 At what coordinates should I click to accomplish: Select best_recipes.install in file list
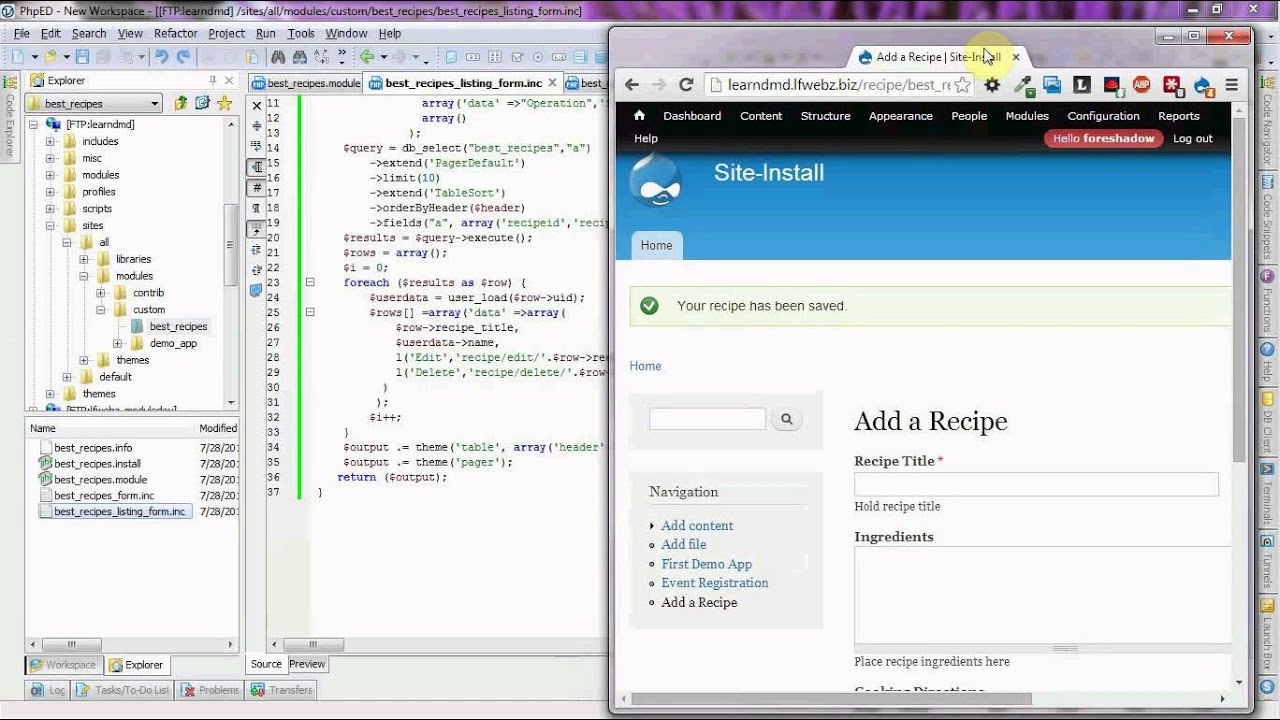coord(97,464)
